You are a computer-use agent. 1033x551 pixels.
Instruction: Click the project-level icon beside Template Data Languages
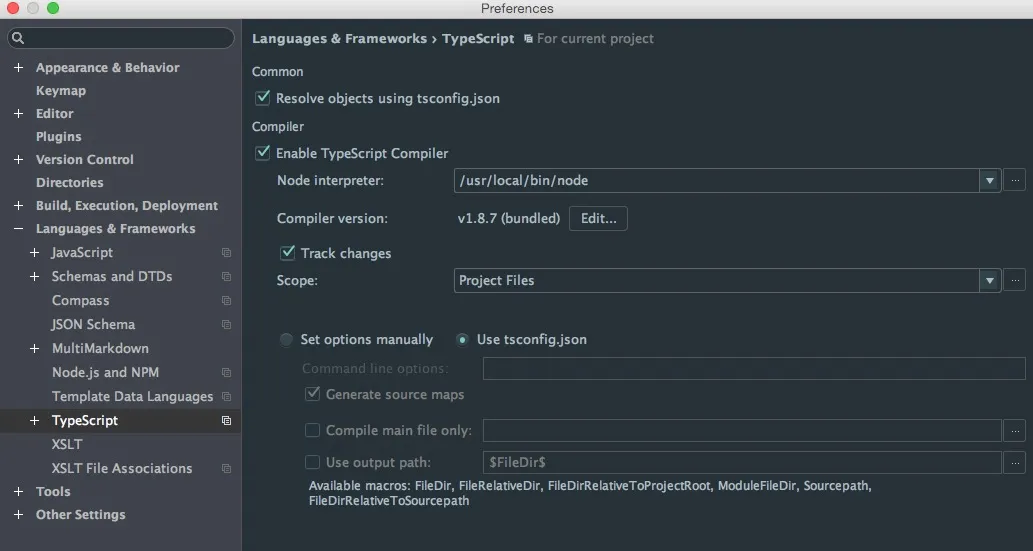[x=226, y=397]
